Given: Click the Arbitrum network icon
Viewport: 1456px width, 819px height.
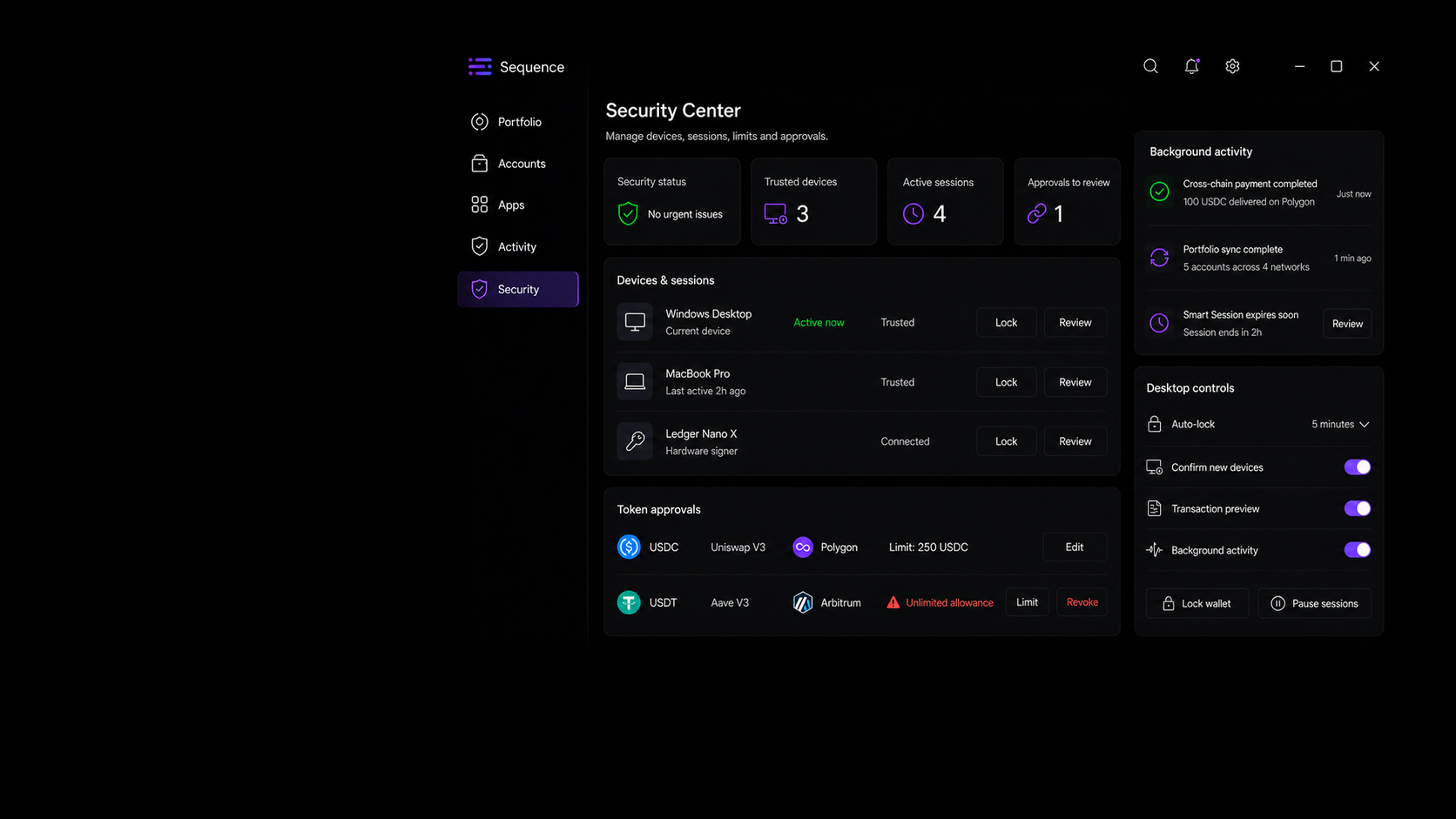Looking at the screenshot, I should pyautogui.click(x=803, y=602).
